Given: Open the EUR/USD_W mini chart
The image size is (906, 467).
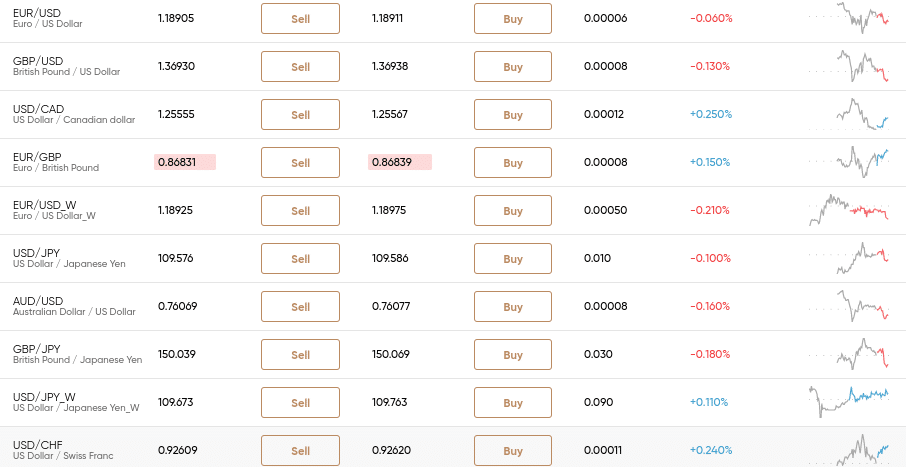Looking at the screenshot, I should click(849, 210).
